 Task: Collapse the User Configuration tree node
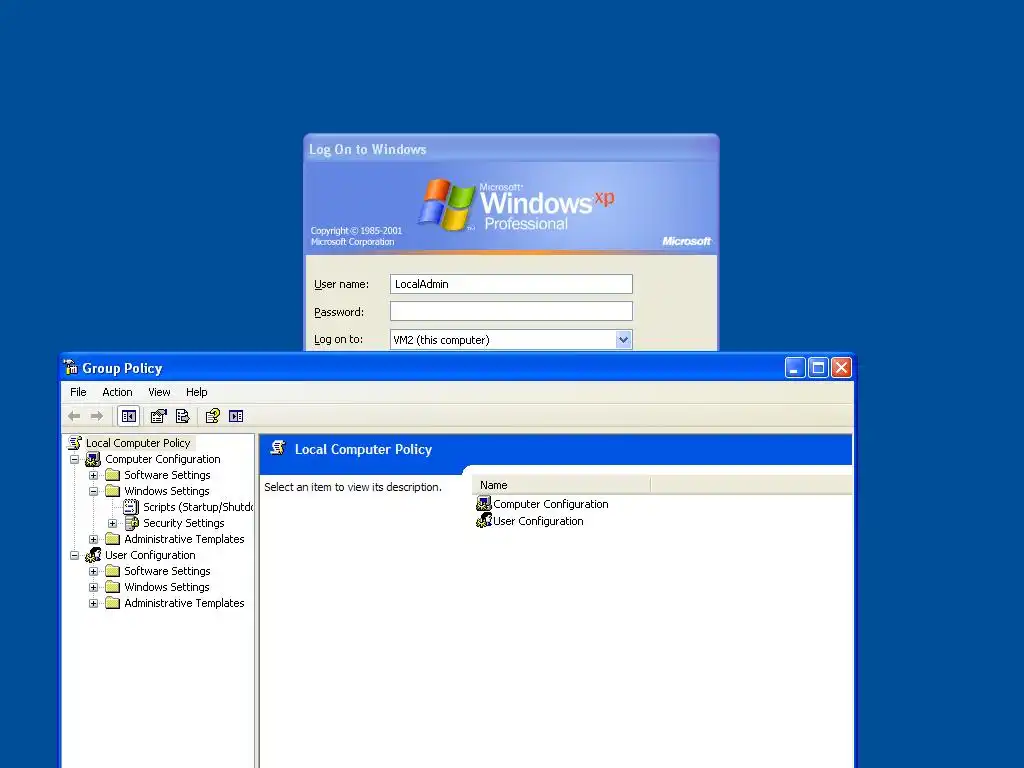click(74, 555)
